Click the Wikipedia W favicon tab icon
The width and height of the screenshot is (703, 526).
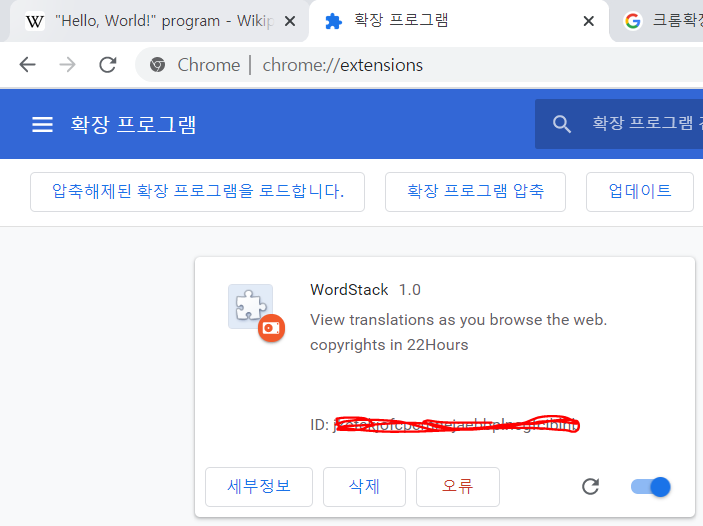pos(35,21)
